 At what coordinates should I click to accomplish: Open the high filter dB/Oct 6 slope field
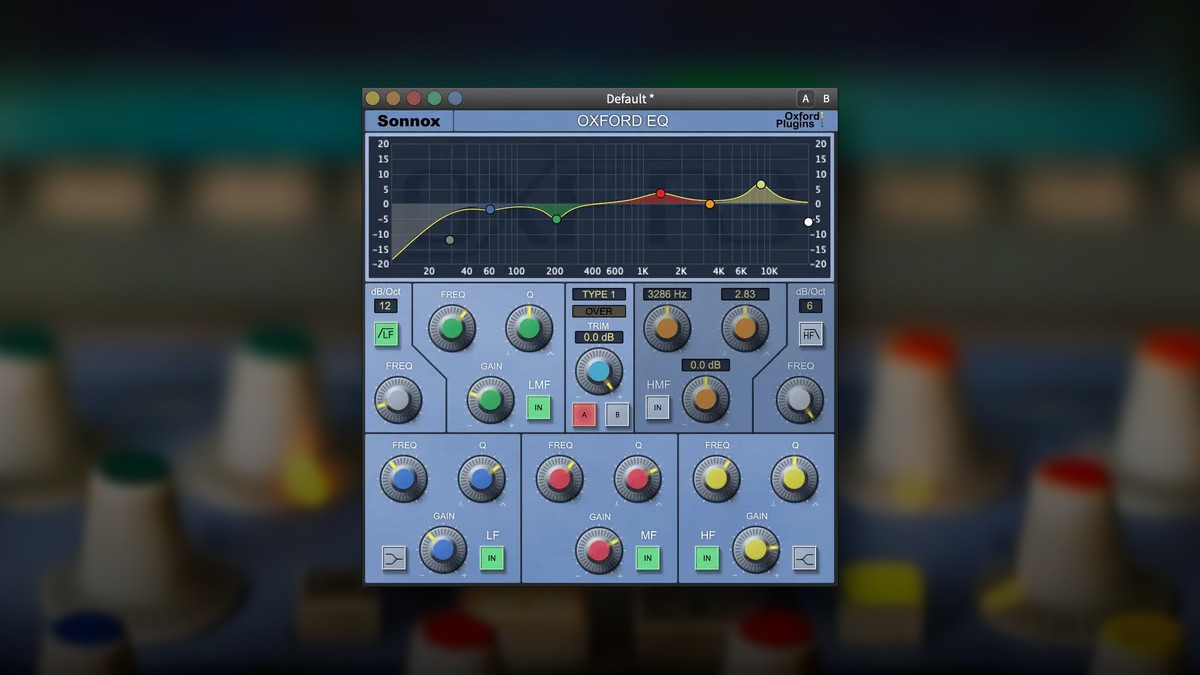810,306
